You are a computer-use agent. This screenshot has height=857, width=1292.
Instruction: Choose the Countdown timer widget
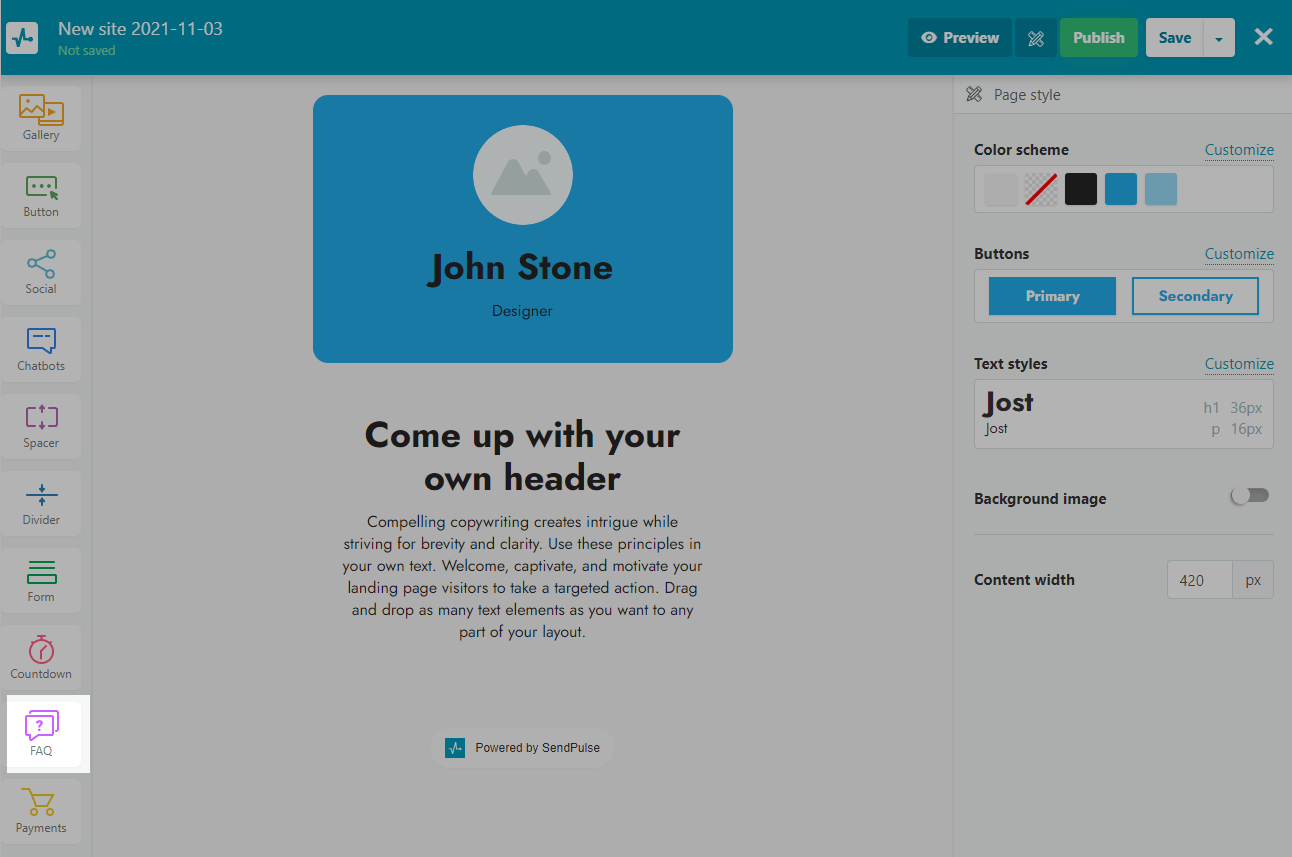coord(41,657)
